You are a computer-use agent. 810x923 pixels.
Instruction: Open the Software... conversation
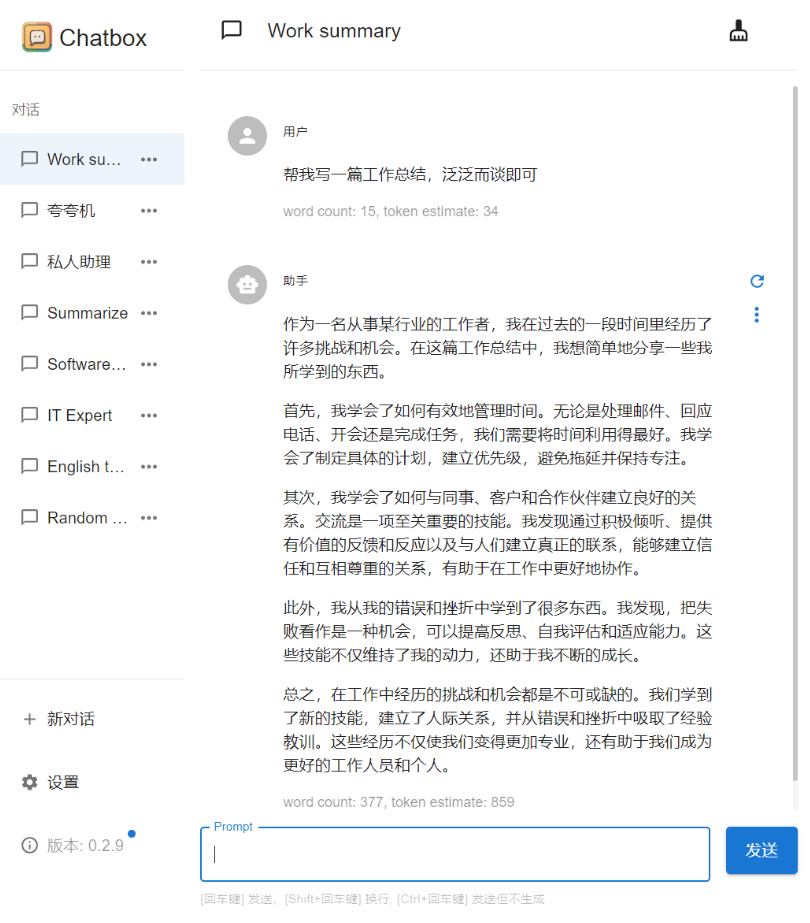point(92,364)
